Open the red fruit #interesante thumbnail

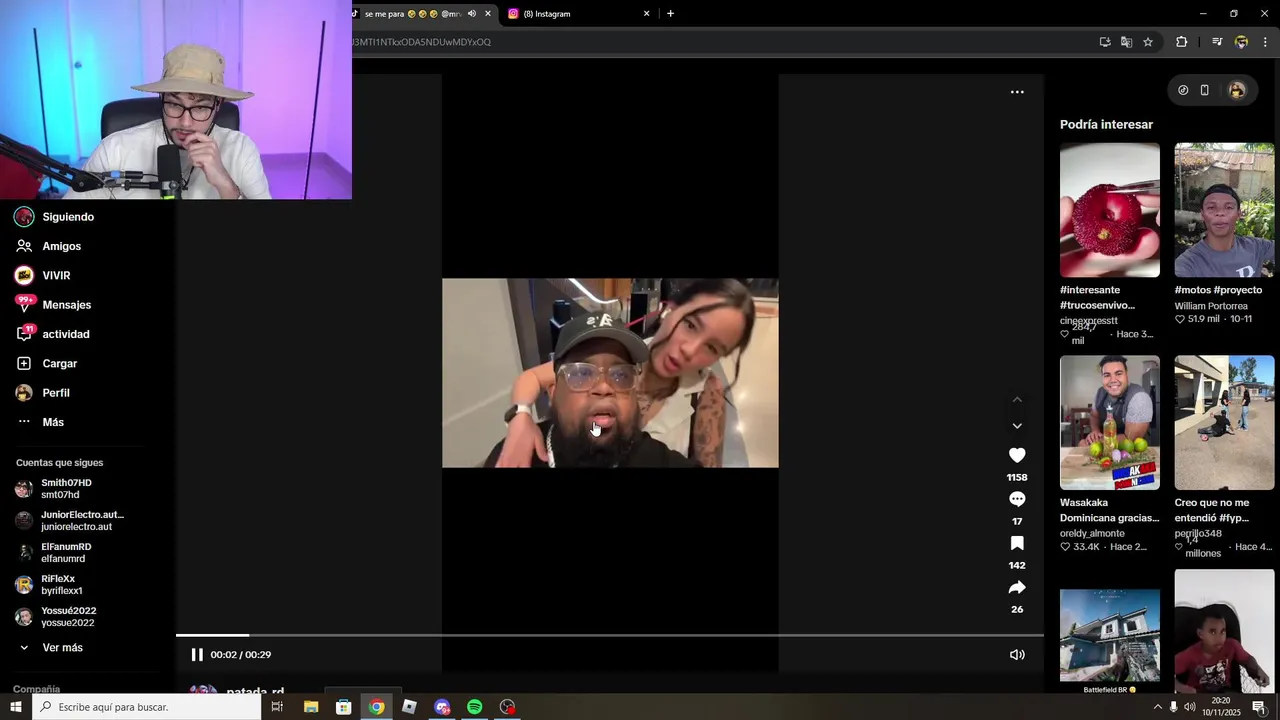(x=1110, y=210)
